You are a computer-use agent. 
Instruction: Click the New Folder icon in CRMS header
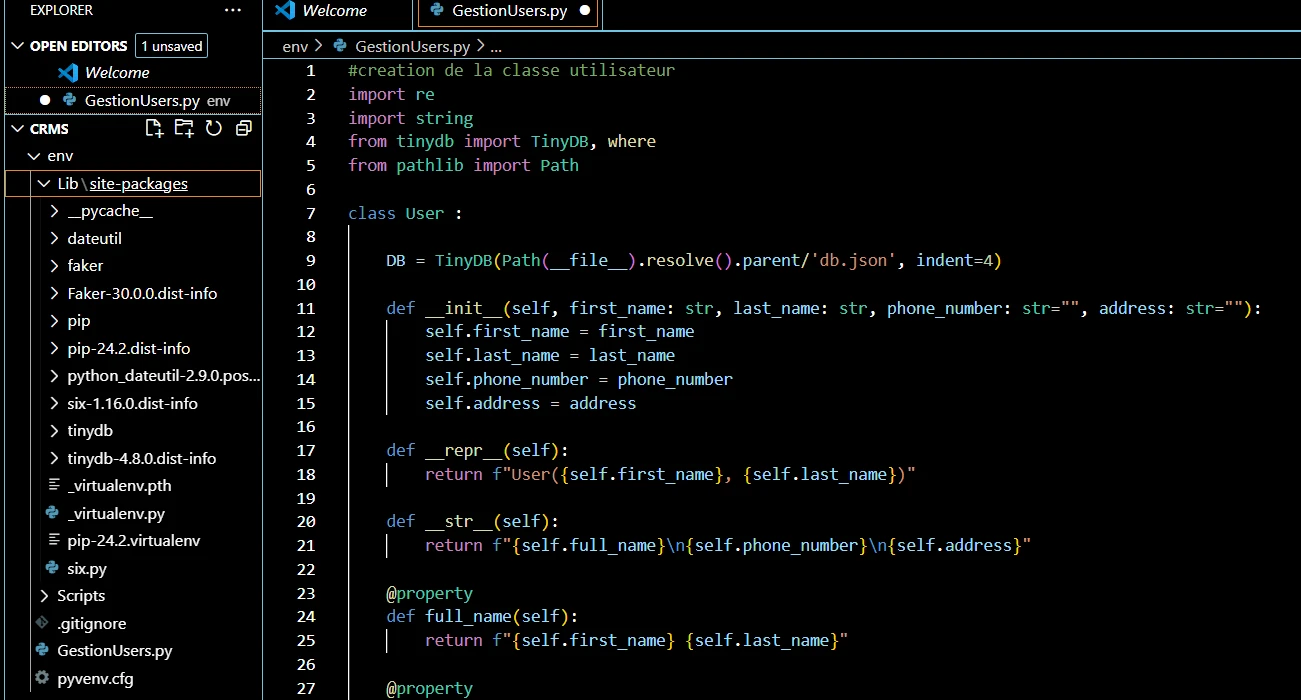(x=184, y=128)
